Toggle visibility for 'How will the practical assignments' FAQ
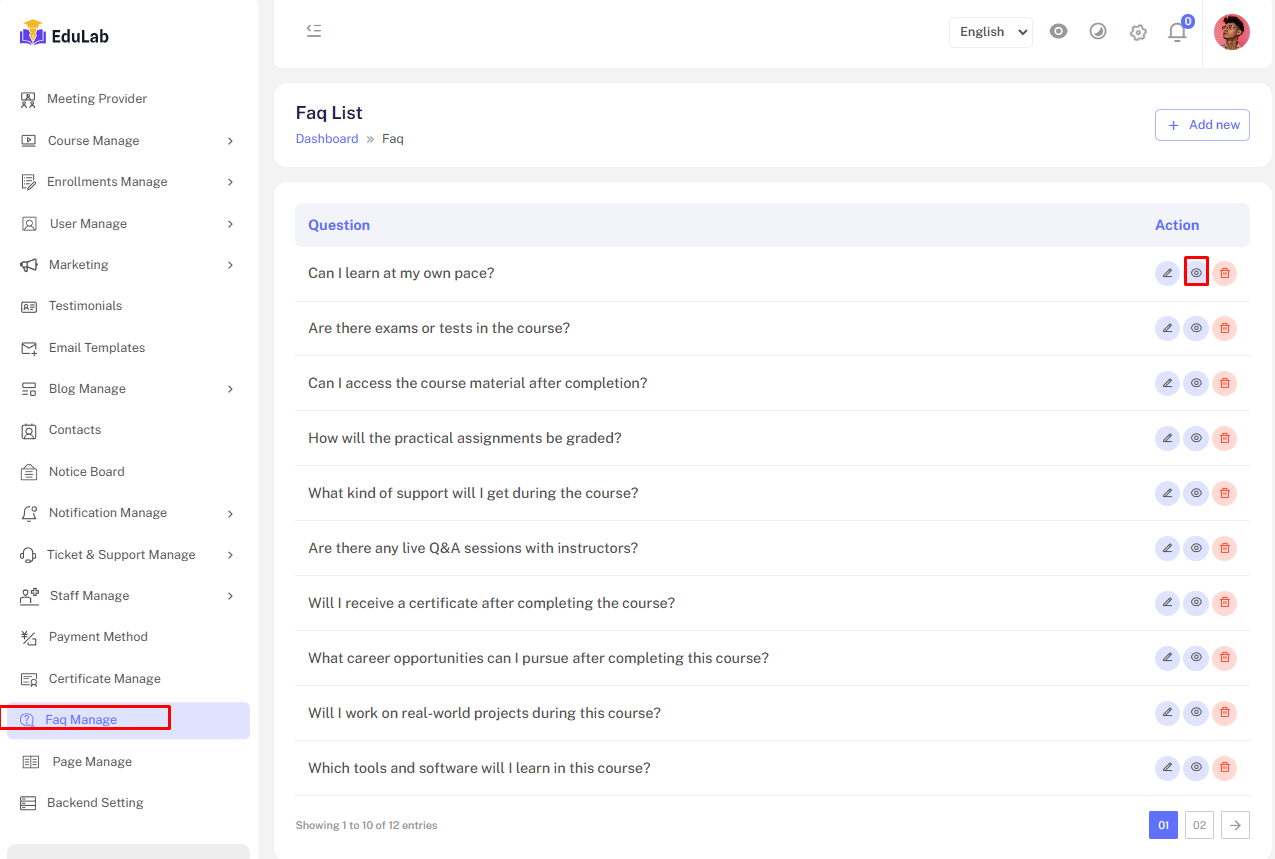The image size is (1275, 859). coord(1196,438)
